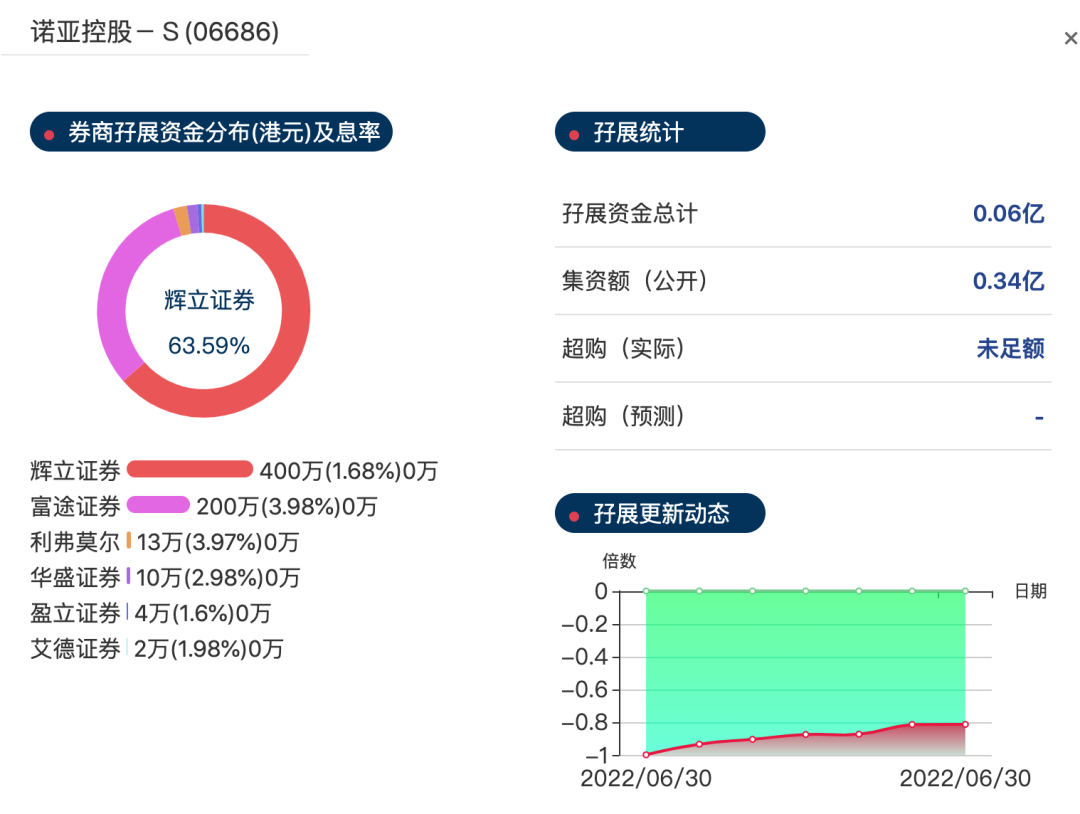The height and width of the screenshot is (814, 1080).
Task: Click the purple 华盛证券 legend marker
Action: [129, 576]
